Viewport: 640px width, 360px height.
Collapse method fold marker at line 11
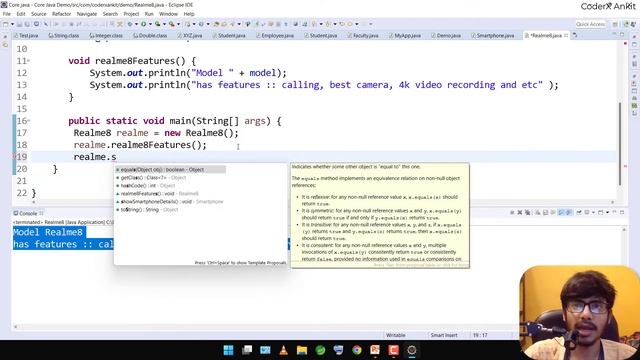tap(29, 61)
